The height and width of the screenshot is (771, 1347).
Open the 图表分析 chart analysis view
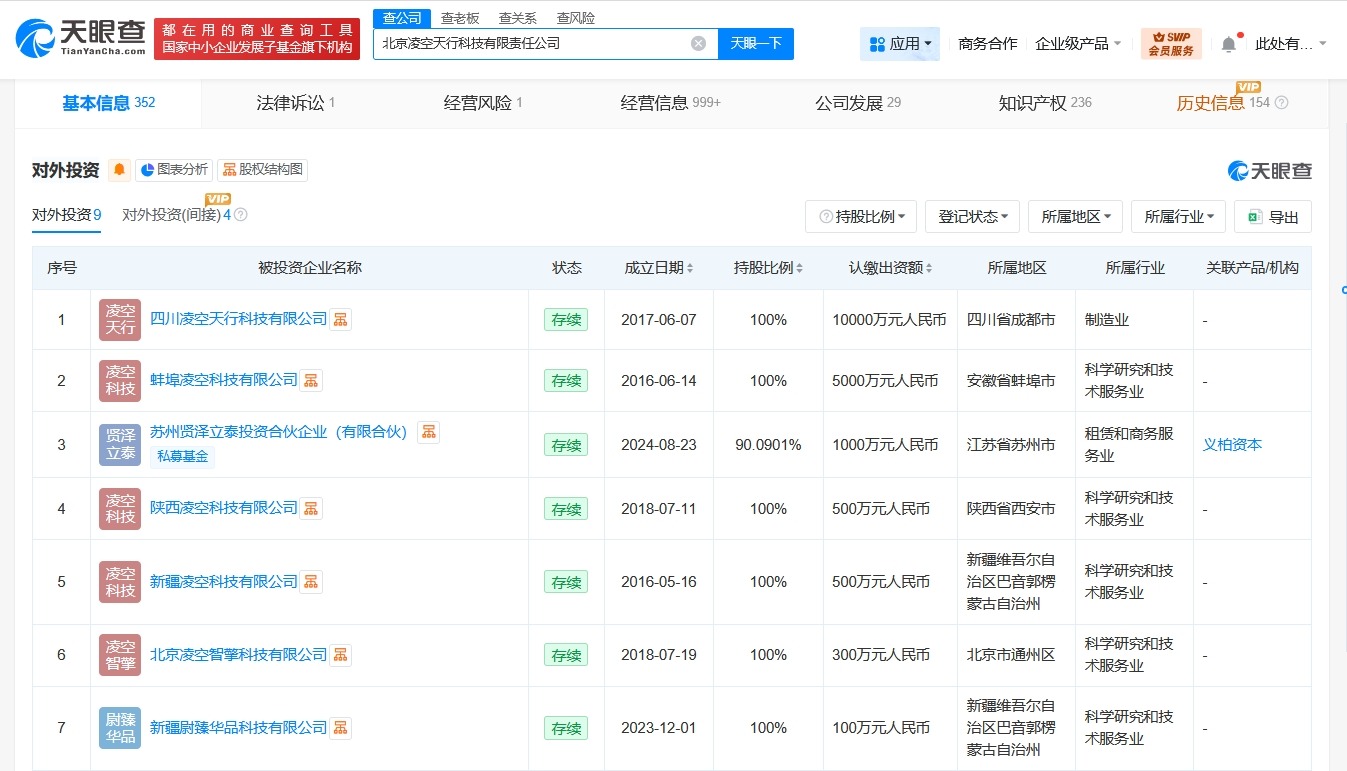coord(173,169)
